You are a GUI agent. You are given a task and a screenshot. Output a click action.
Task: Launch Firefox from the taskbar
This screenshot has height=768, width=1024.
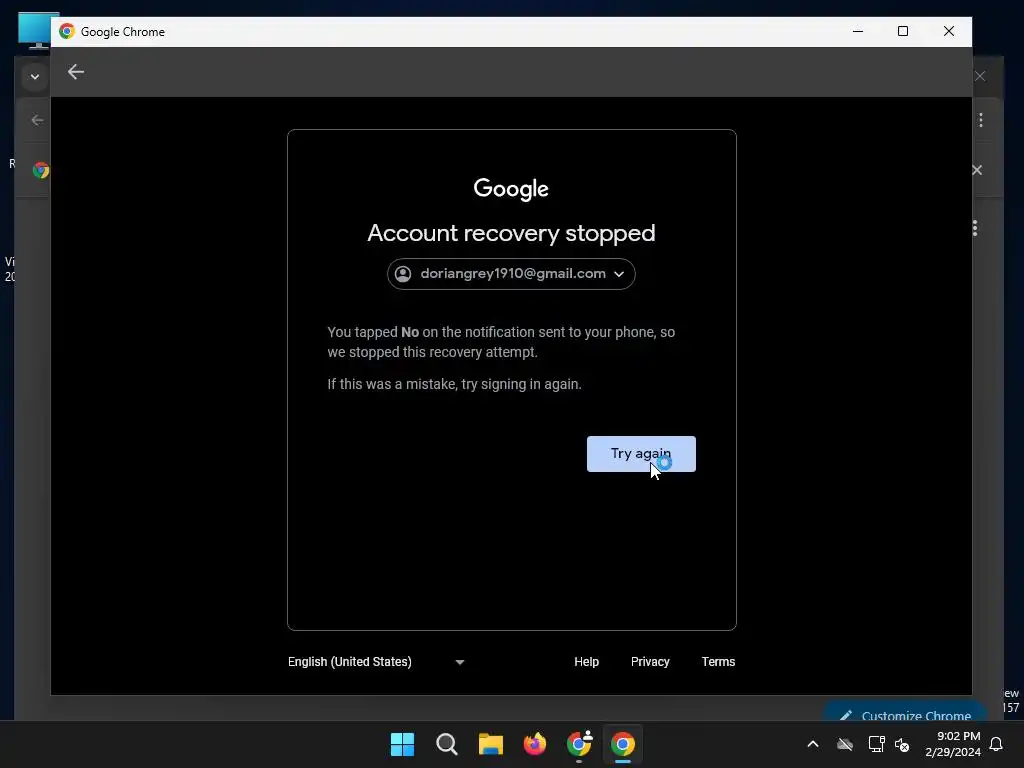(x=534, y=744)
